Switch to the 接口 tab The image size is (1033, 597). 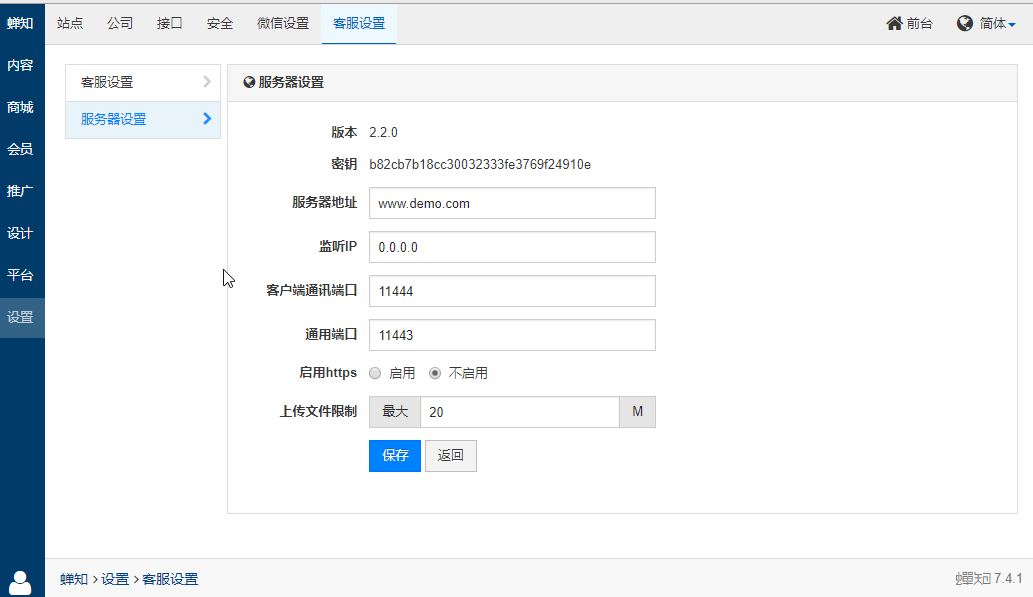point(169,24)
